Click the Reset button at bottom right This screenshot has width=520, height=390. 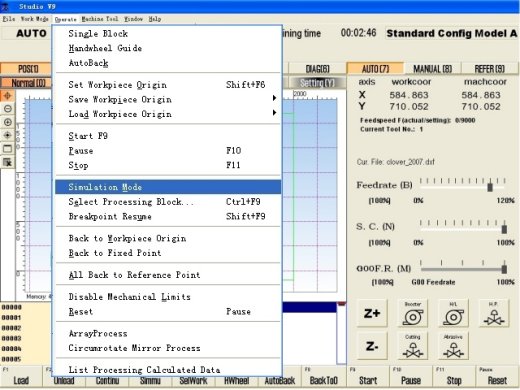pos(497,378)
